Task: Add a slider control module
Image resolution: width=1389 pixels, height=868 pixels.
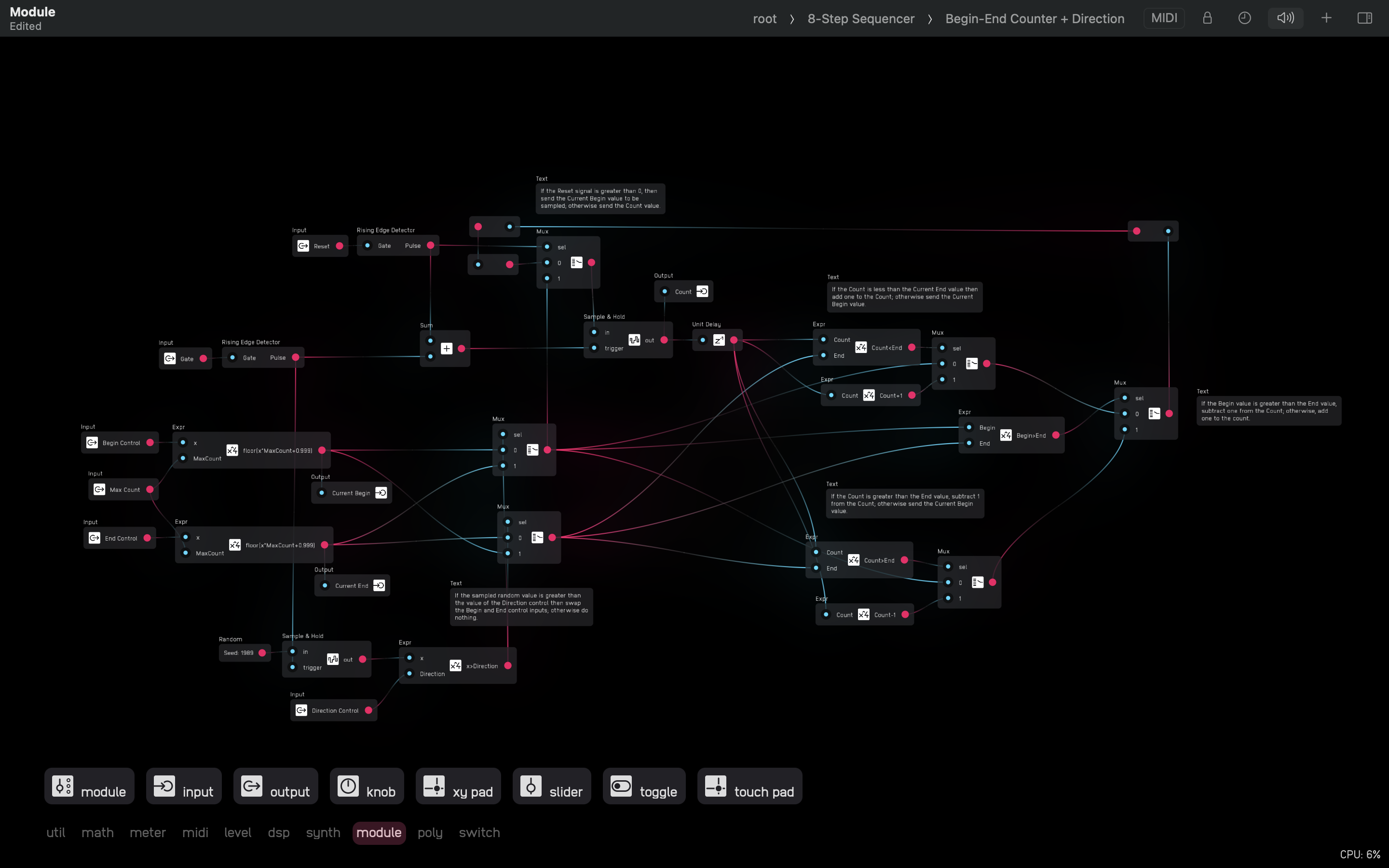Action: [552, 787]
